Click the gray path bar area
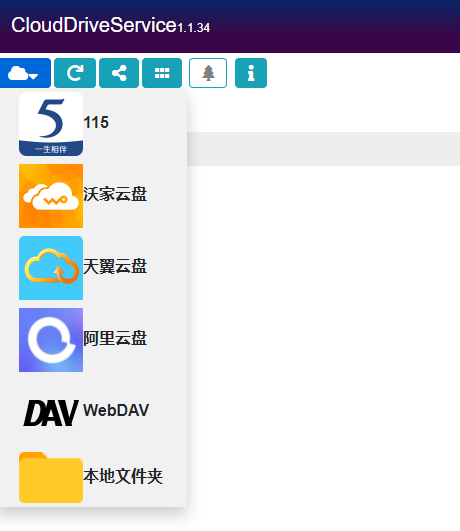This screenshot has width=460, height=531. [x=323, y=149]
